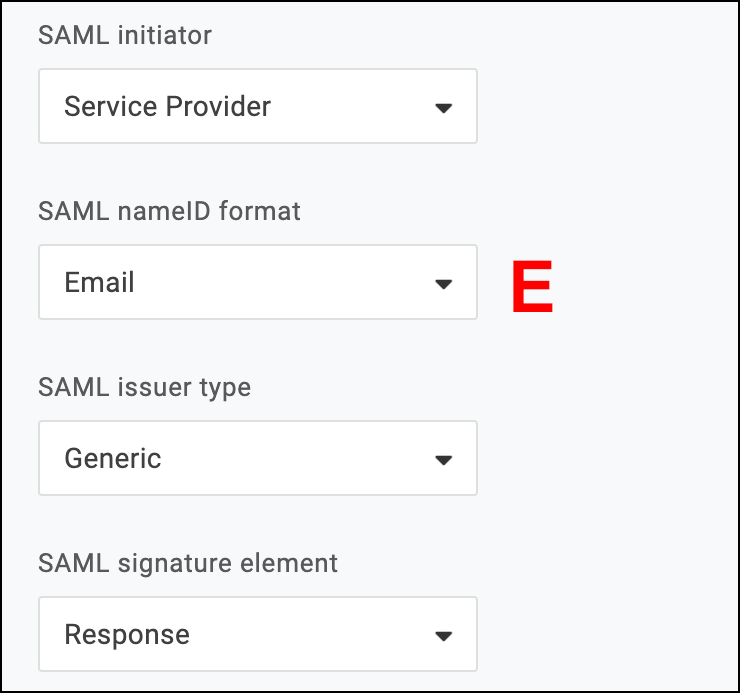The image size is (740, 693).
Task: Click the 'Generic' selected value text
Action: point(112,458)
